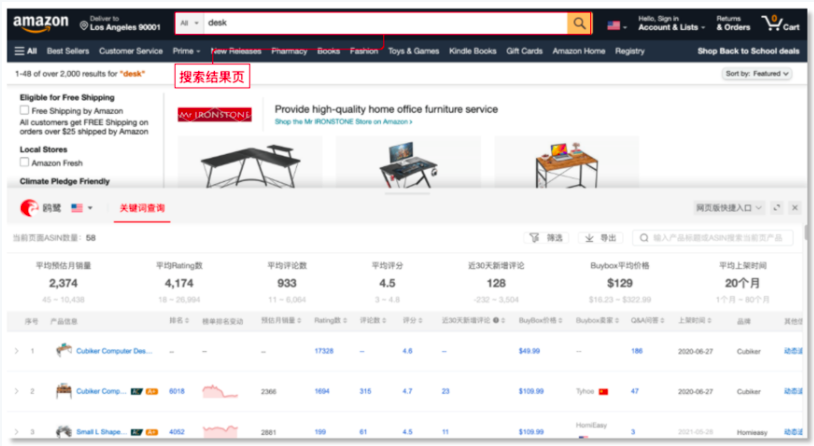Click the $49.99 price in row 1

(x=529, y=351)
